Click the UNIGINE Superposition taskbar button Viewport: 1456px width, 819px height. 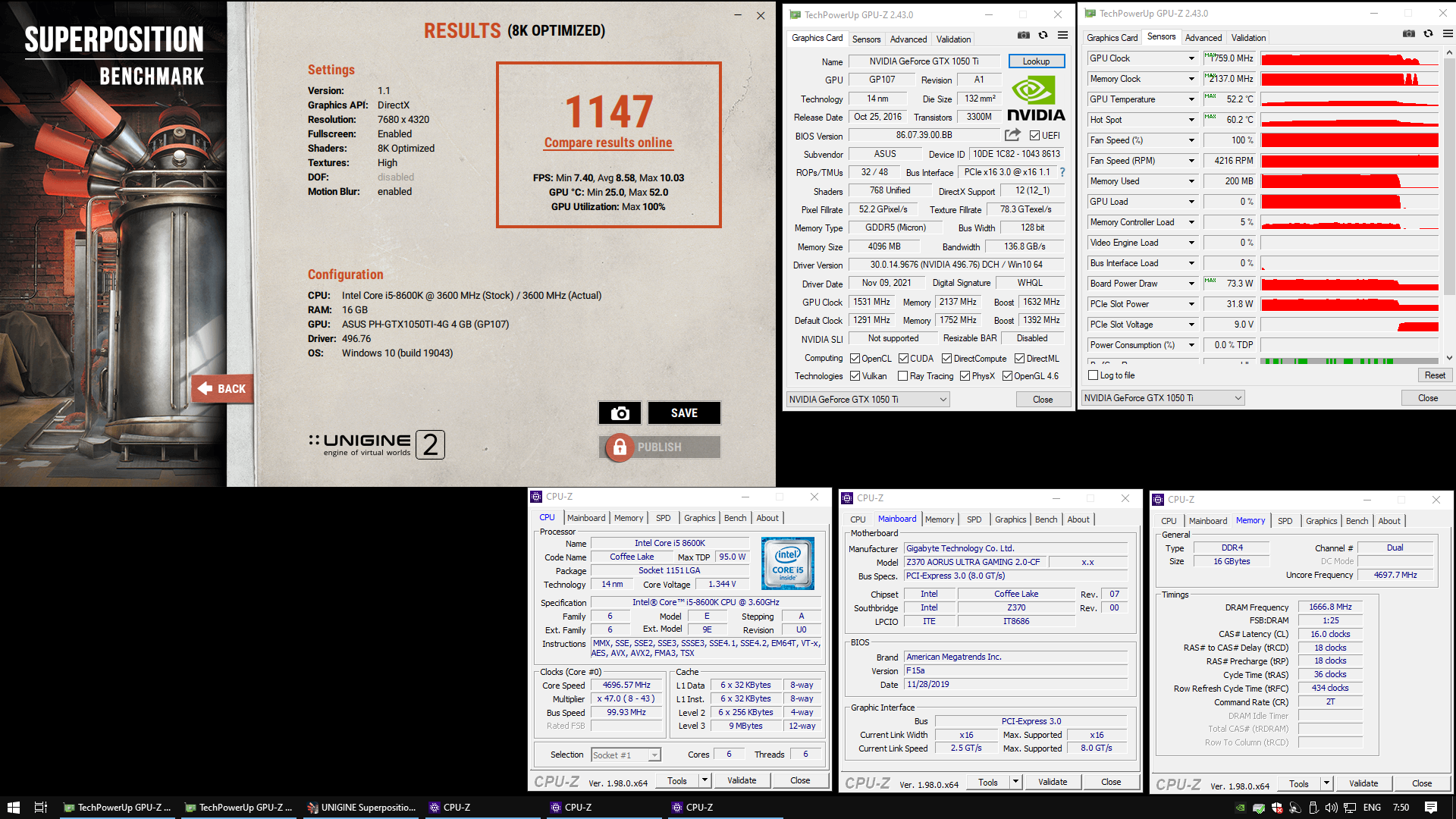(x=362, y=808)
